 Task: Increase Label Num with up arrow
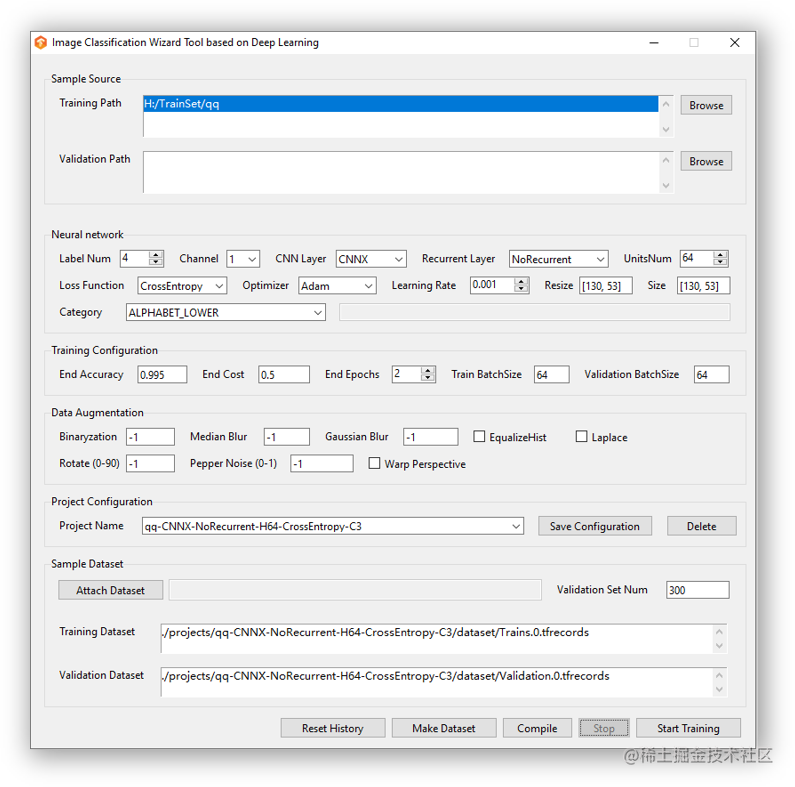(156, 255)
